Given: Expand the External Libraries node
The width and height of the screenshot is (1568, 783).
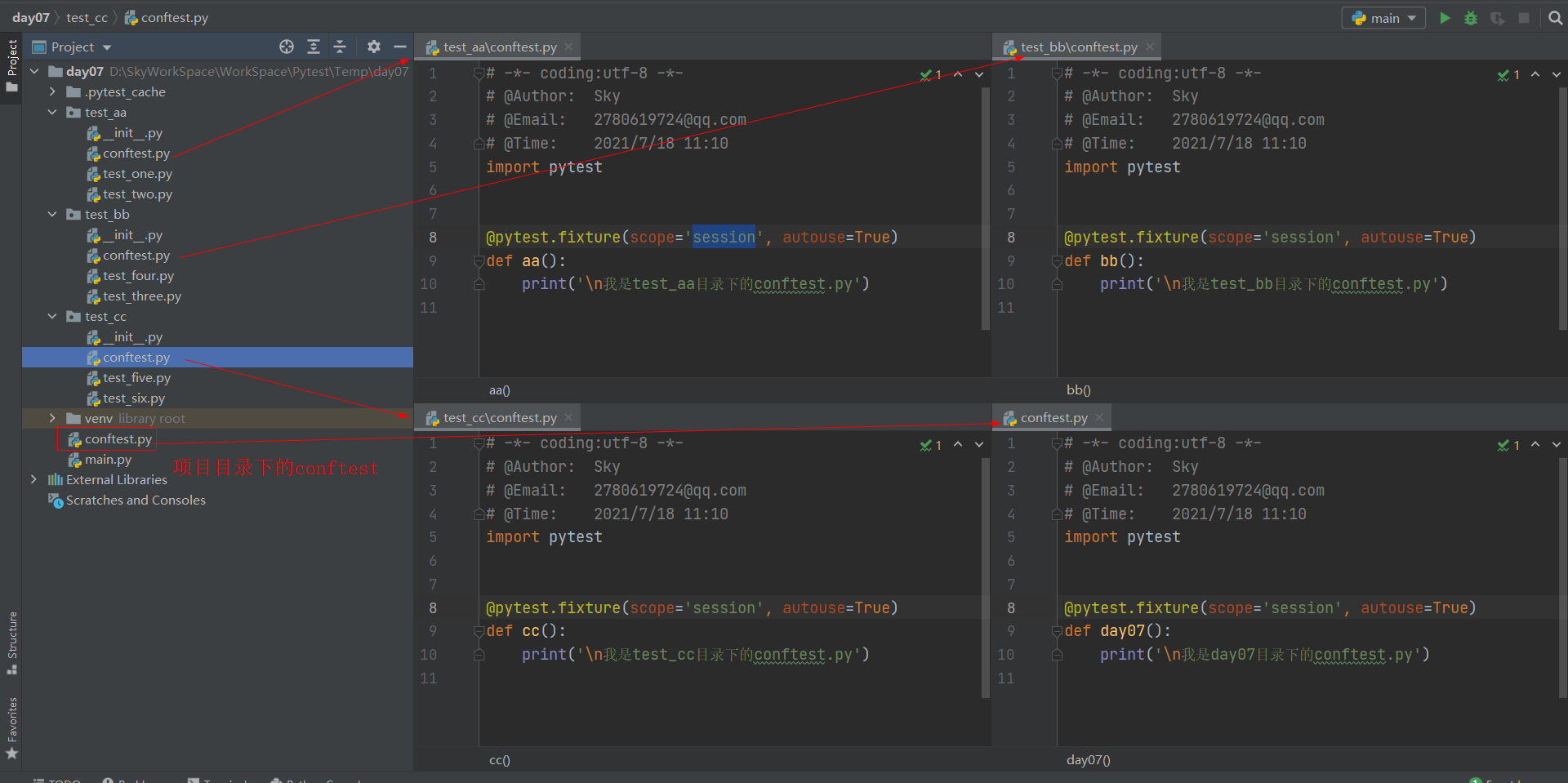Looking at the screenshot, I should (34, 480).
